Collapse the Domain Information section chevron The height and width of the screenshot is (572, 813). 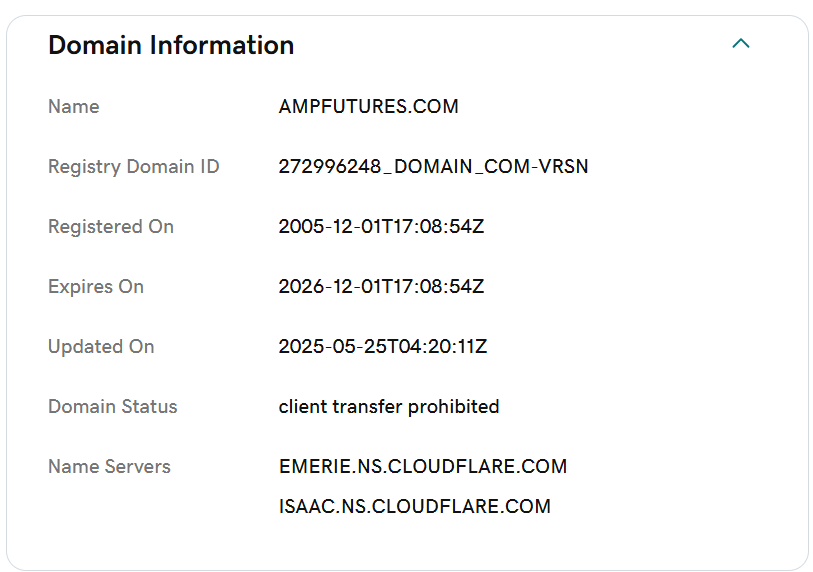click(x=741, y=44)
